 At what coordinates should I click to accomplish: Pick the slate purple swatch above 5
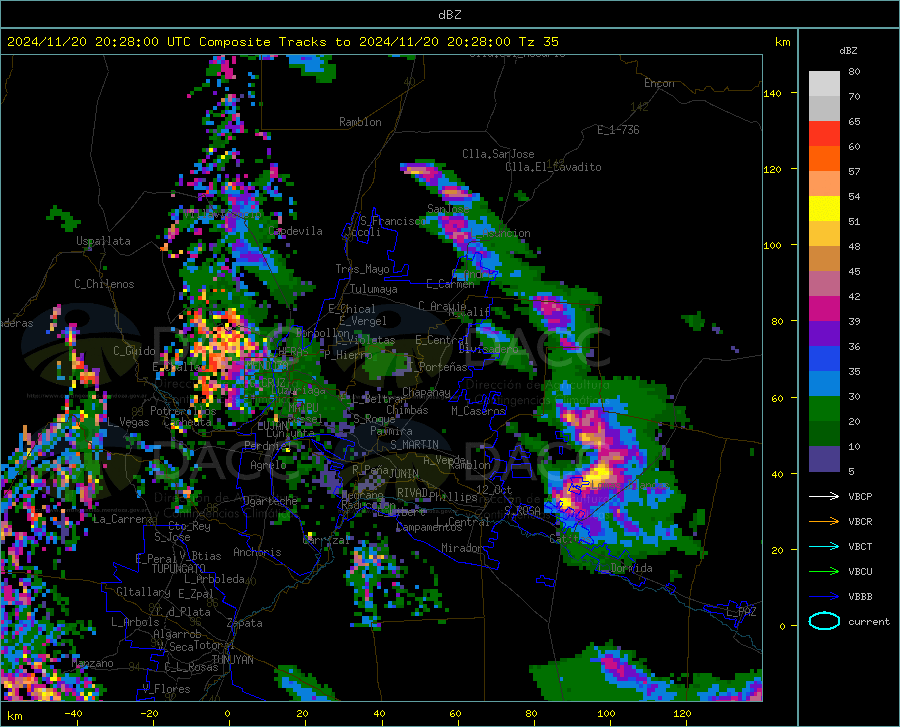point(824,459)
